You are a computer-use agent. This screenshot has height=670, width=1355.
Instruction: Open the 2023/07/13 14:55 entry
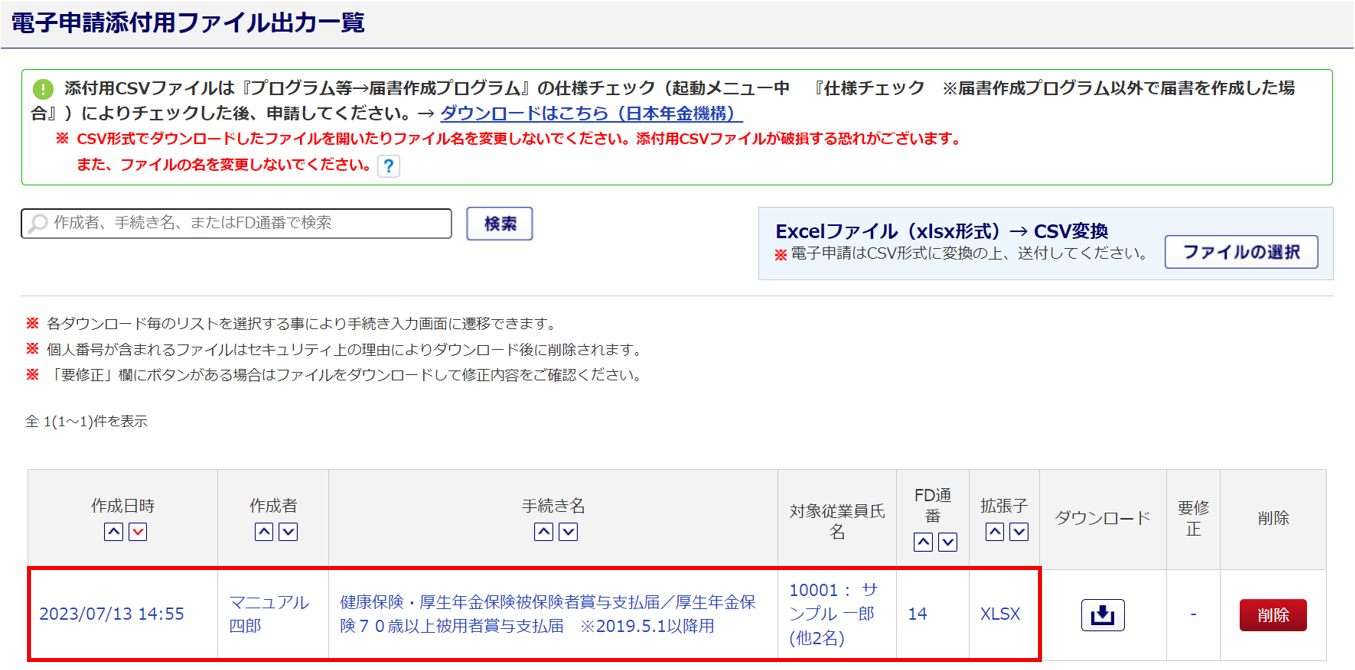click(x=112, y=614)
